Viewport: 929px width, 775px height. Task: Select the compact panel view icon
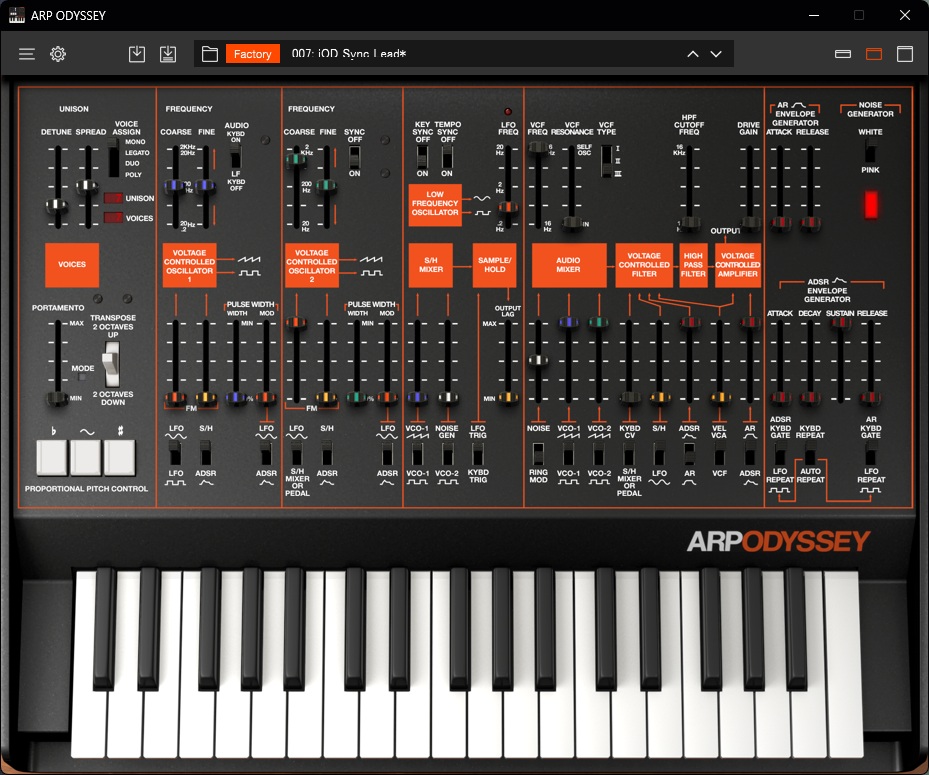(x=842, y=55)
